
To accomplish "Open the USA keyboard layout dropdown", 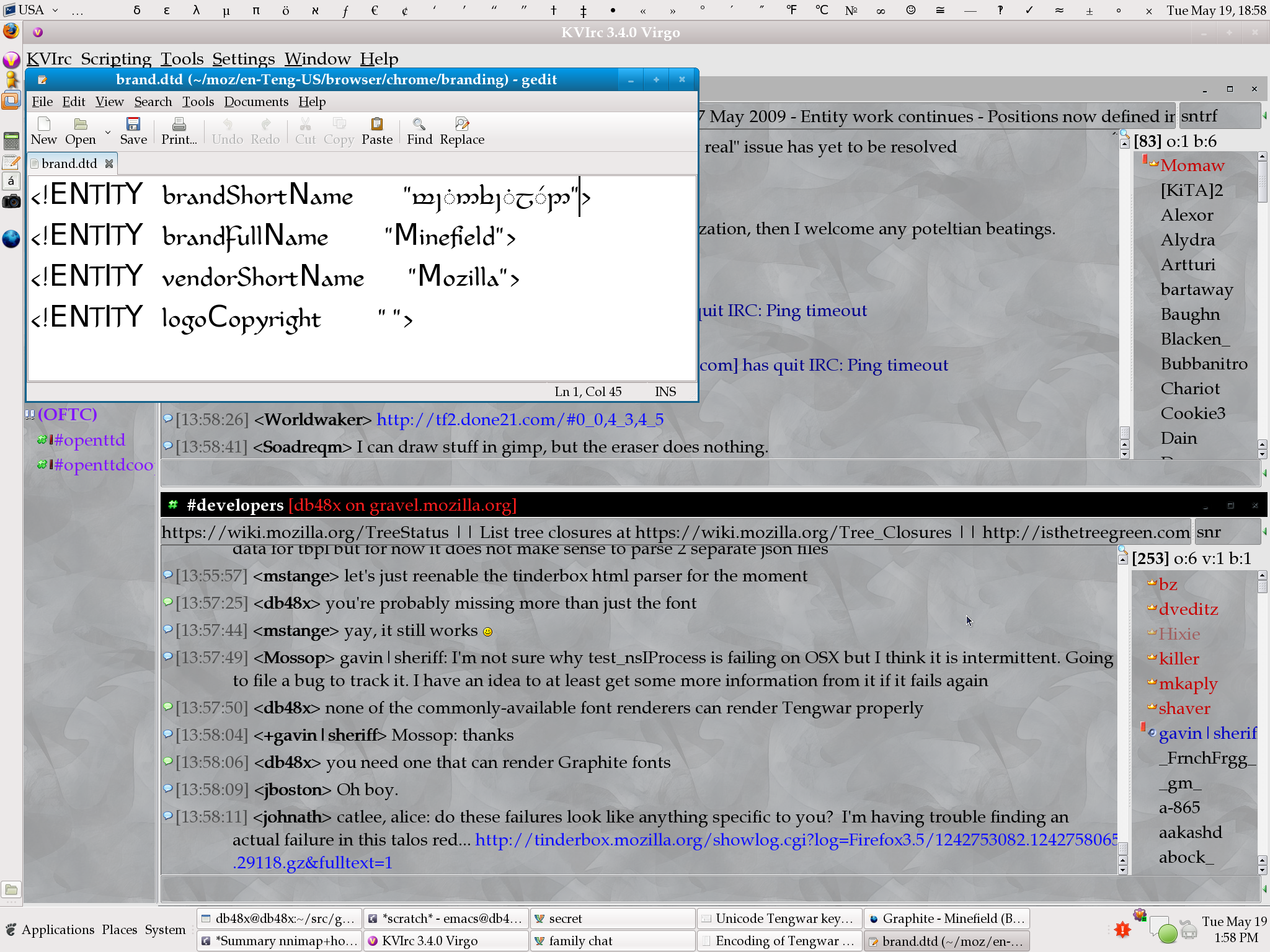I will (x=32, y=10).
